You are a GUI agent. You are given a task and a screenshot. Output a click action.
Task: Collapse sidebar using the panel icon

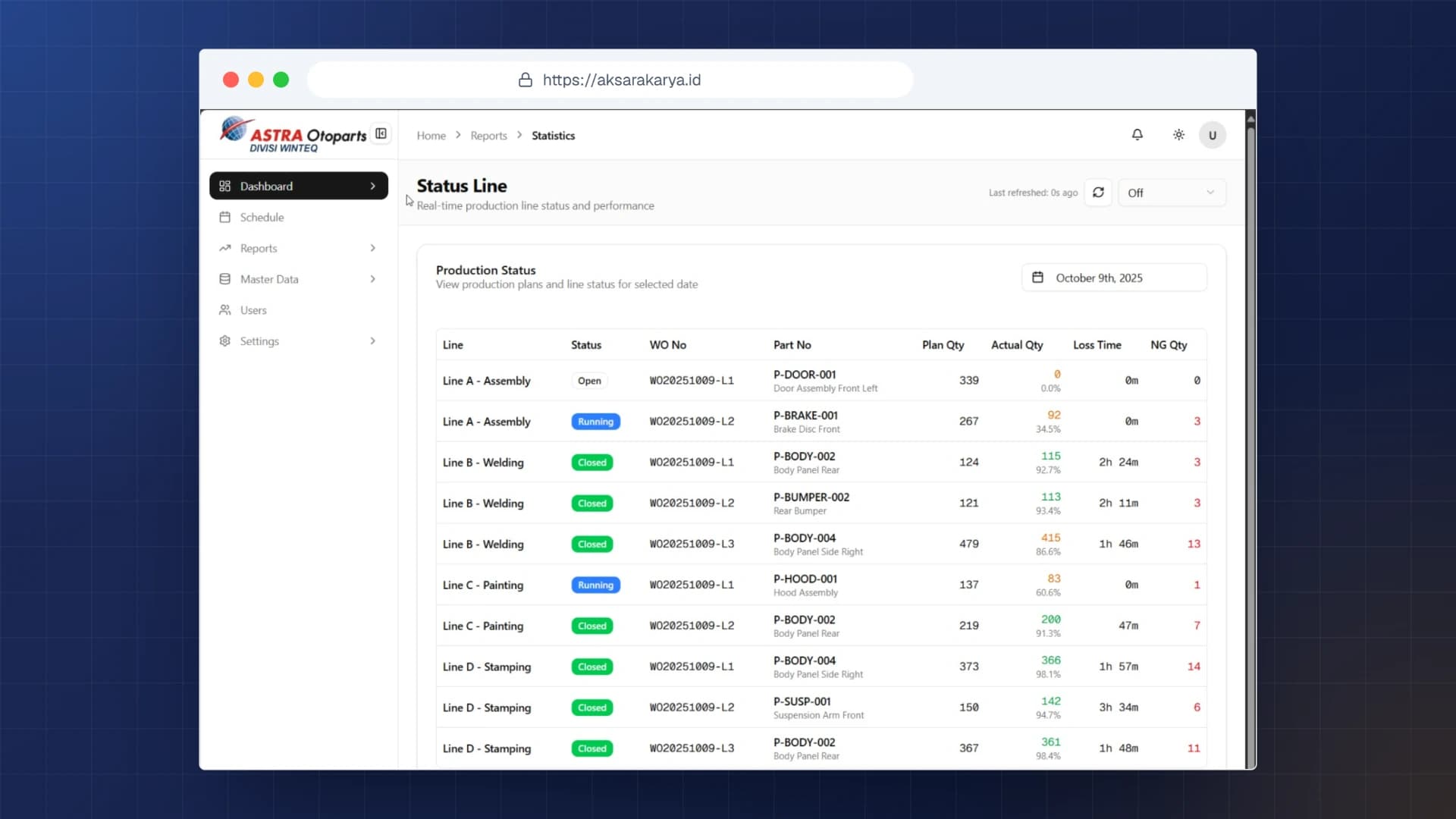381,134
